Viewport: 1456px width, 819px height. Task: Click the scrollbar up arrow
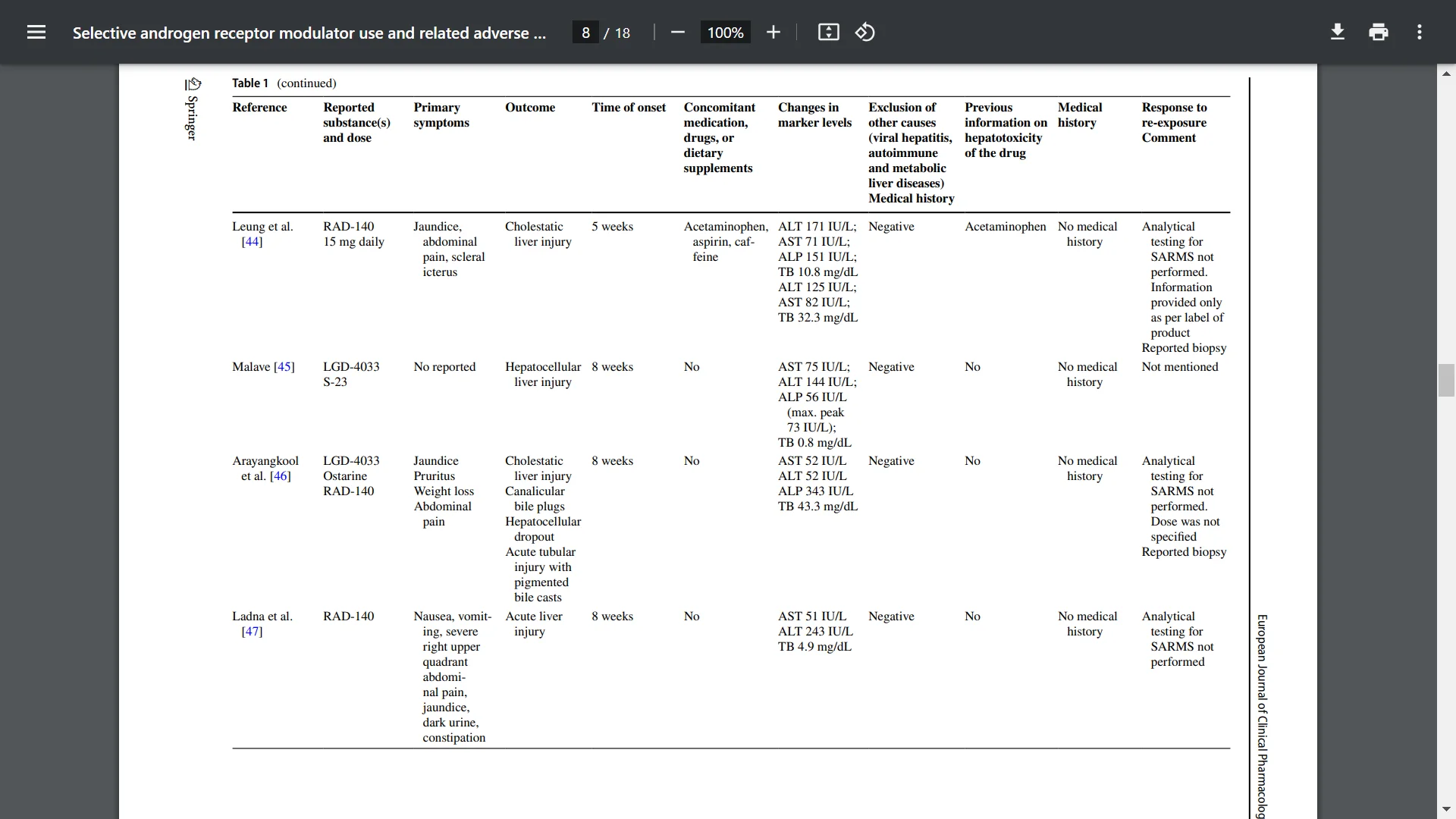[x=1446, y=74]
